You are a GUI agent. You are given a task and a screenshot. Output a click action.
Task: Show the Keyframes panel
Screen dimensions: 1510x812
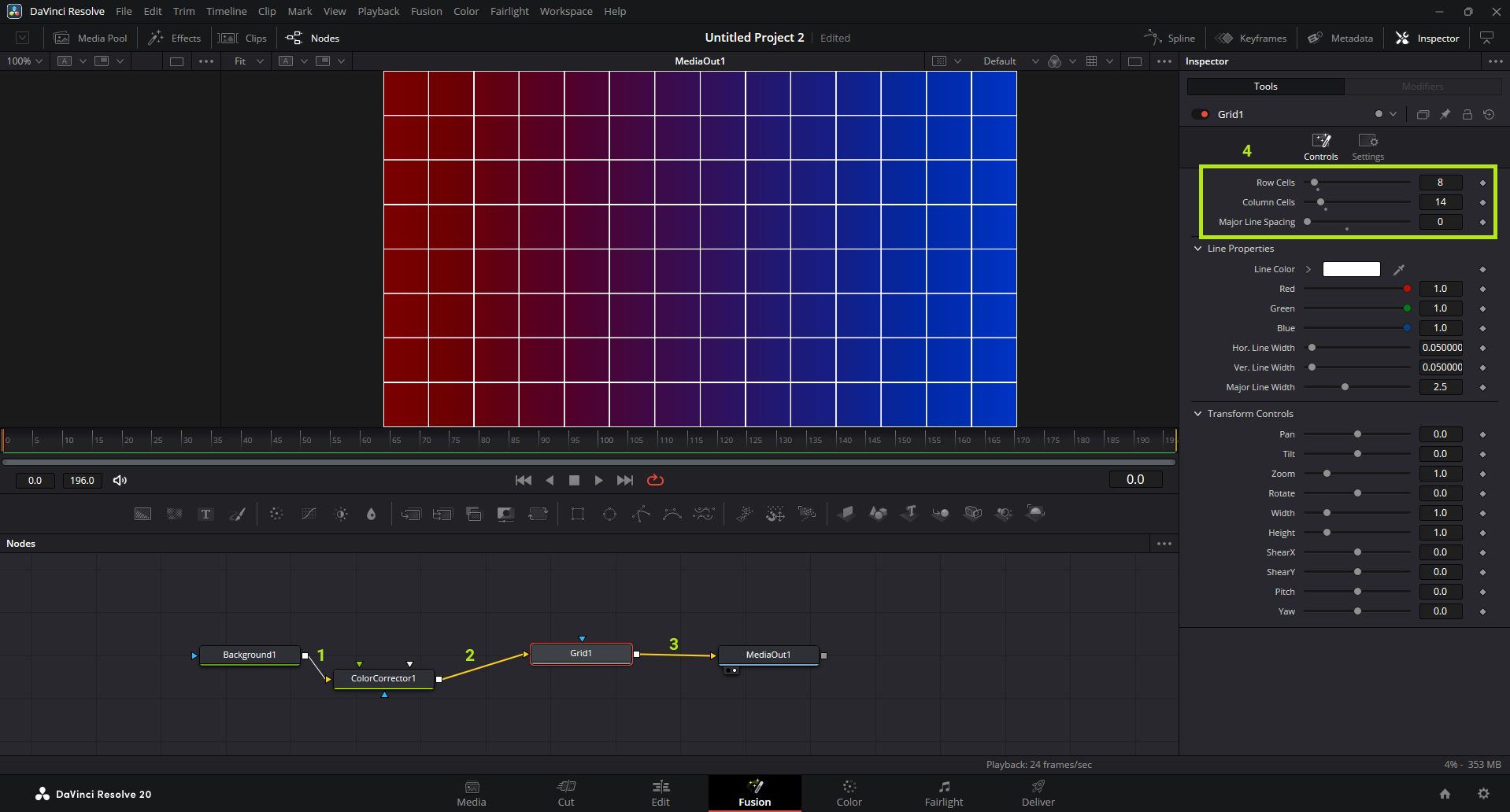pyautogui.click(x=1252, y=38)
